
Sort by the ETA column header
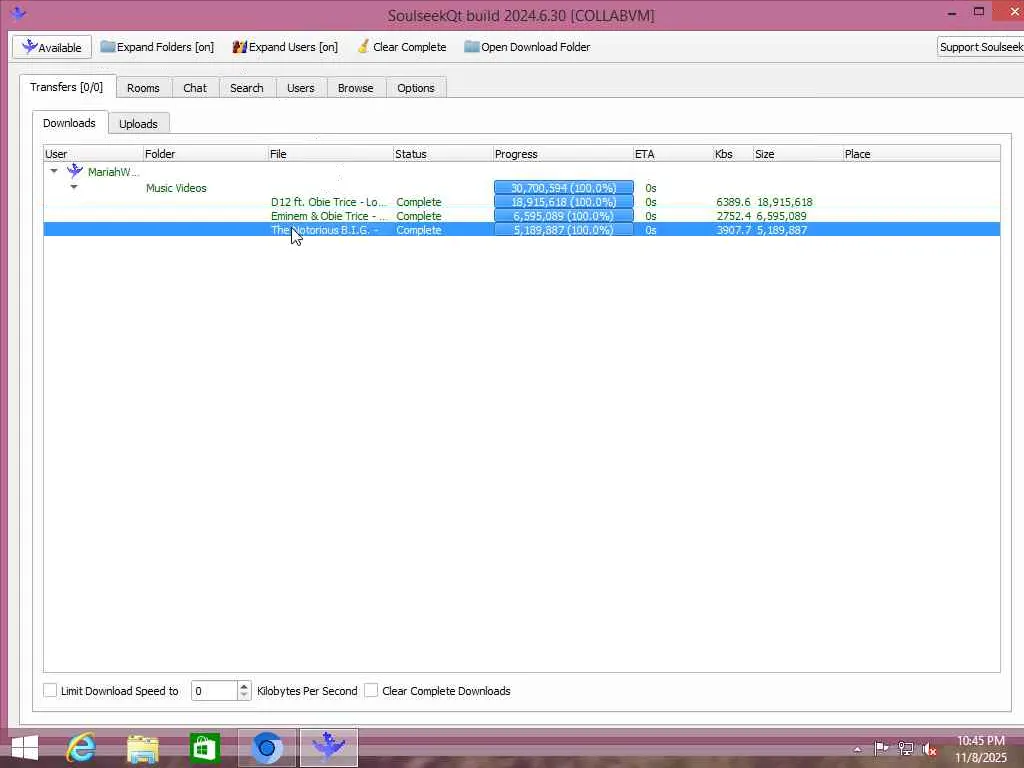point(673,154)
